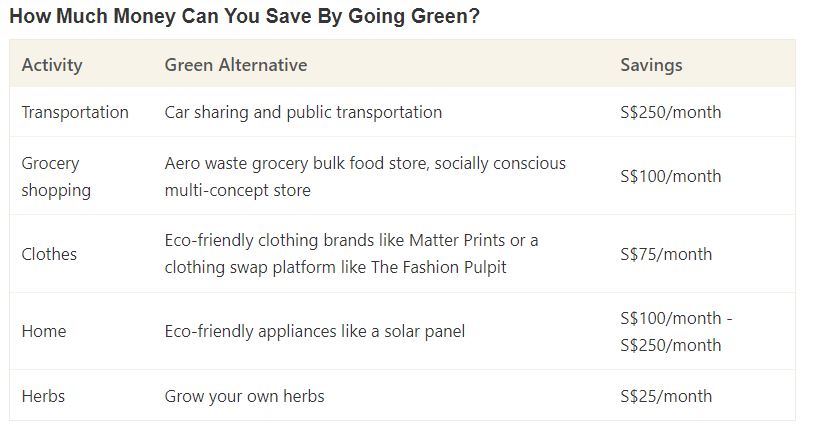Click the Home activity cell
The height and width of the screenshot is (441, 815).
pyautogui.click(x=44, y=331)
